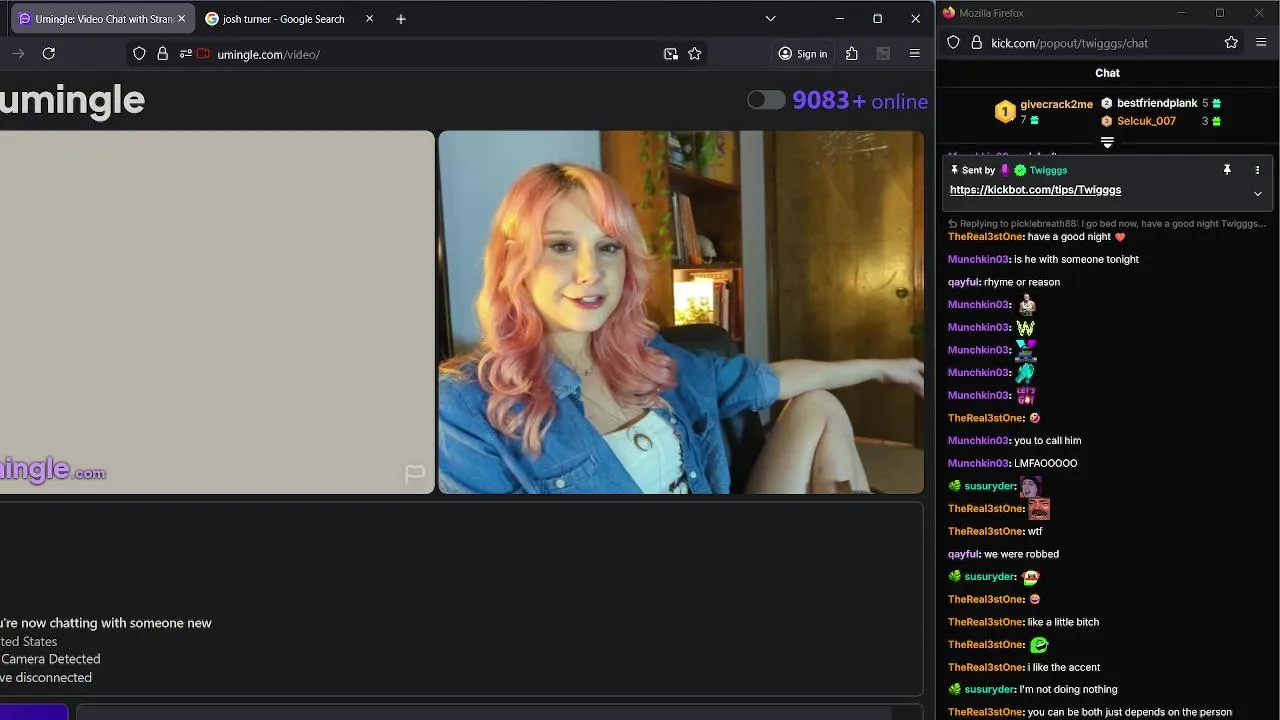Reload the umingle page
Screen dimensions: 1280x720
(48, 54)
